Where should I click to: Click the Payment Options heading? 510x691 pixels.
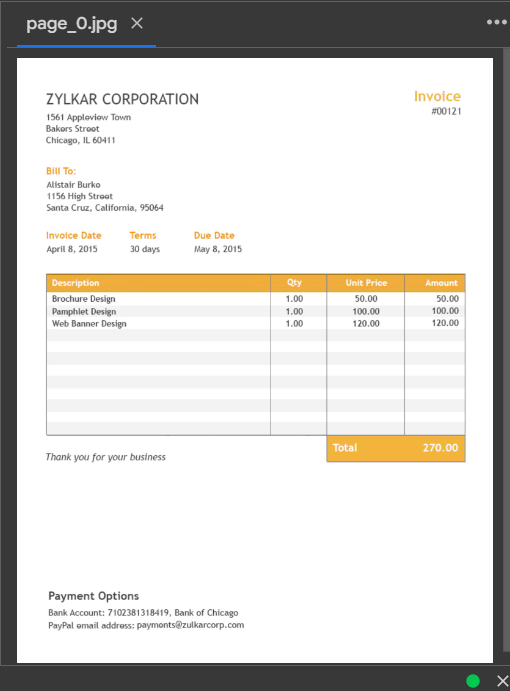tap(93, 596)
